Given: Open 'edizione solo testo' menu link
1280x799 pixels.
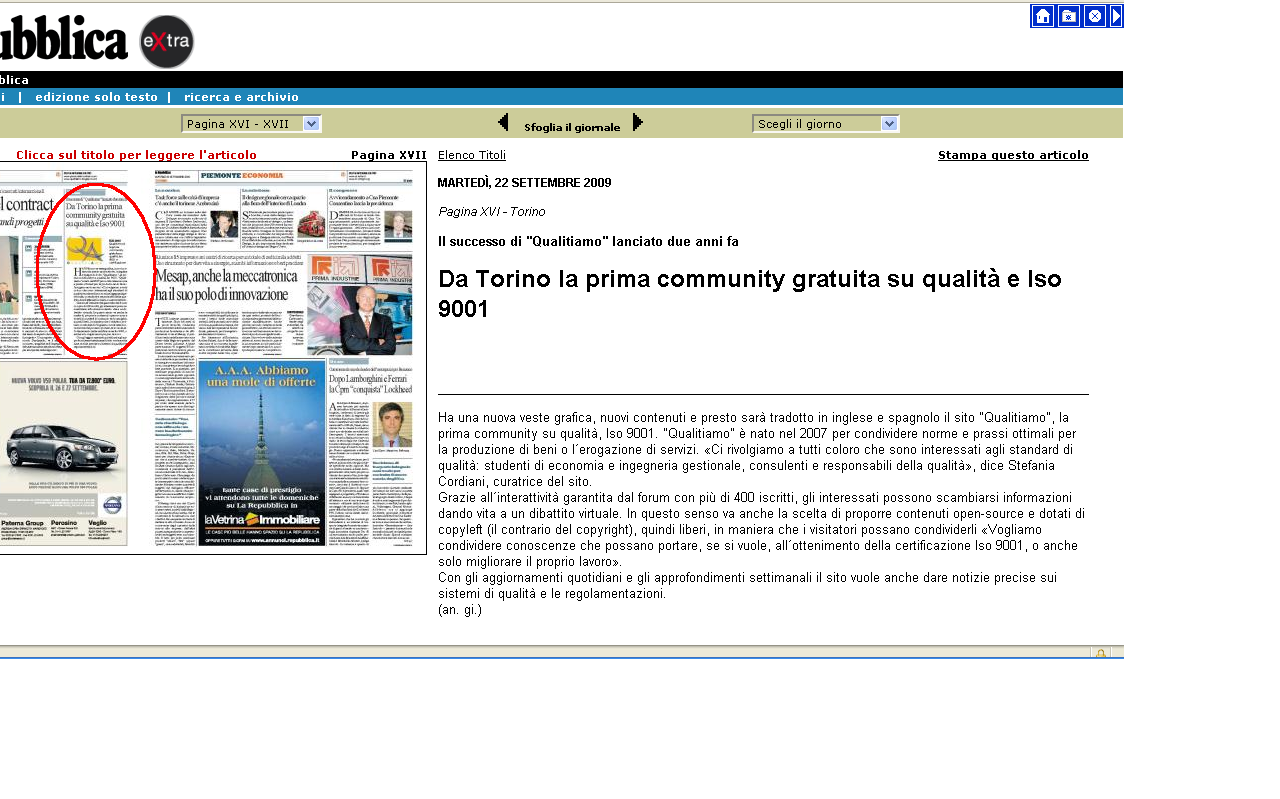Looking at the screenshot, I should [x=96, y=97].
